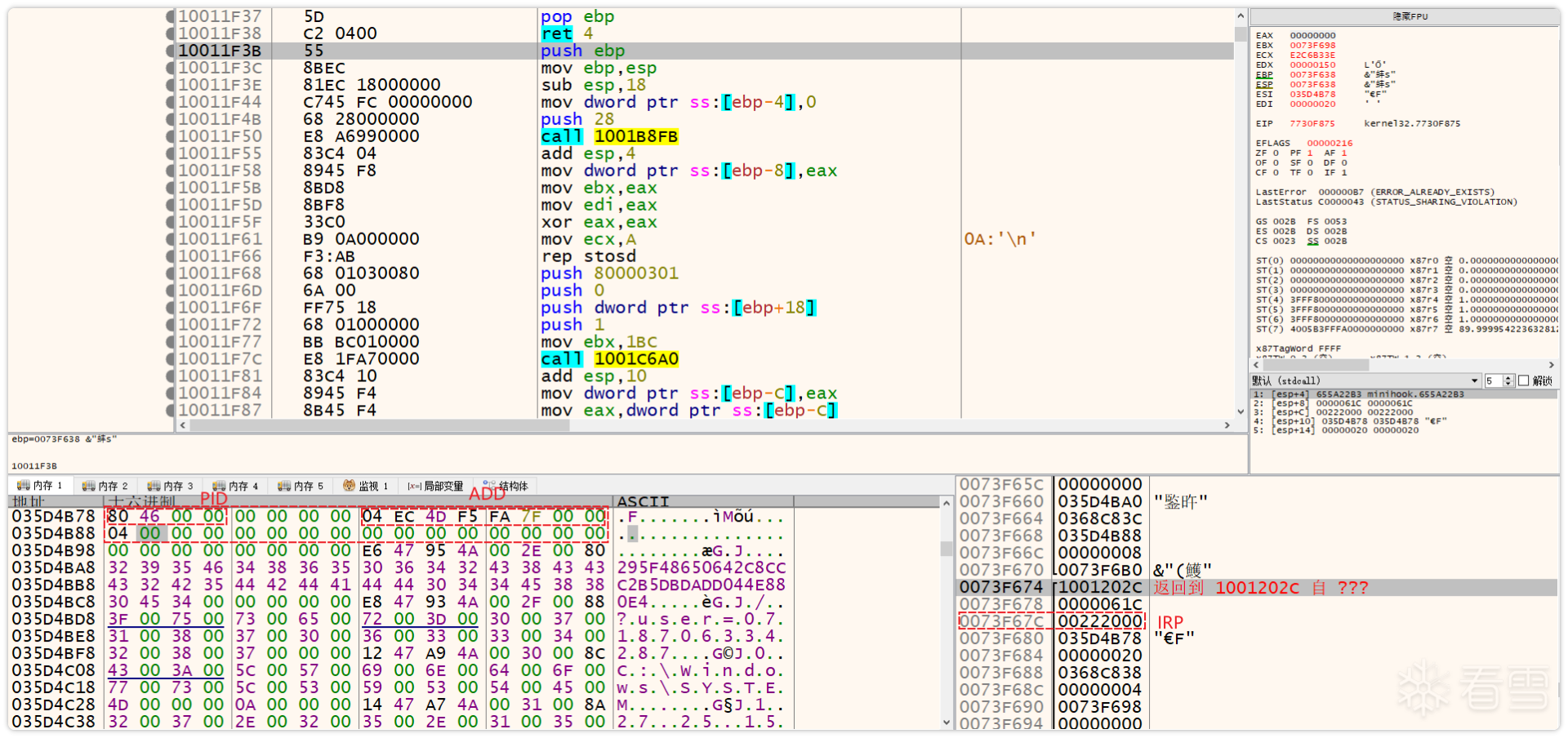Switch to the 内存 3 dump tab
This screenshot has width=1568, height=738.
(x=171, y=486)
